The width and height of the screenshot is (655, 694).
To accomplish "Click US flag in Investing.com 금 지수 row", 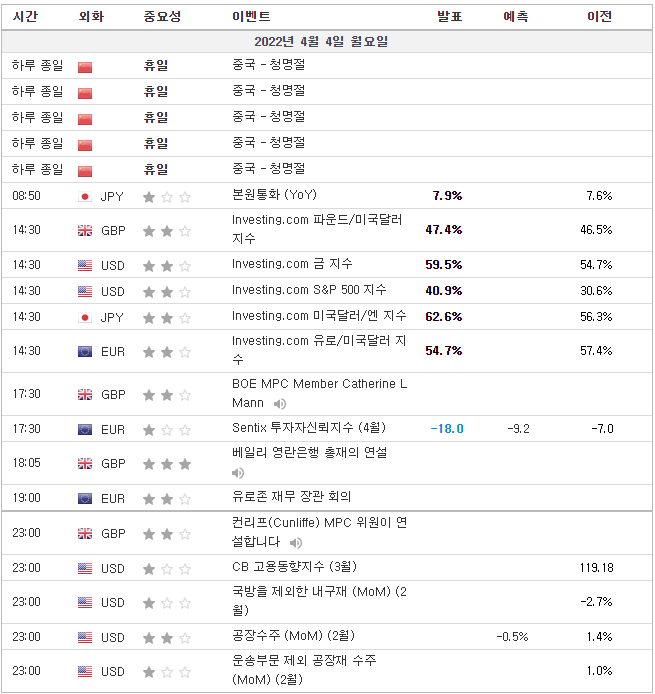I will (85, 266).
